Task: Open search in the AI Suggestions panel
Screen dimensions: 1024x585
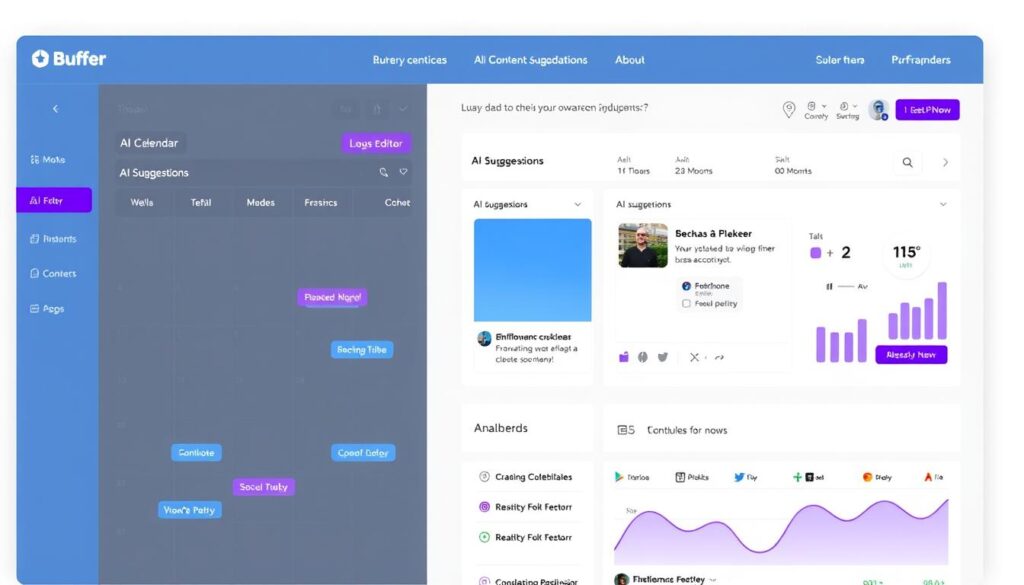Action: pyautogui.click(x=907, y=161)
